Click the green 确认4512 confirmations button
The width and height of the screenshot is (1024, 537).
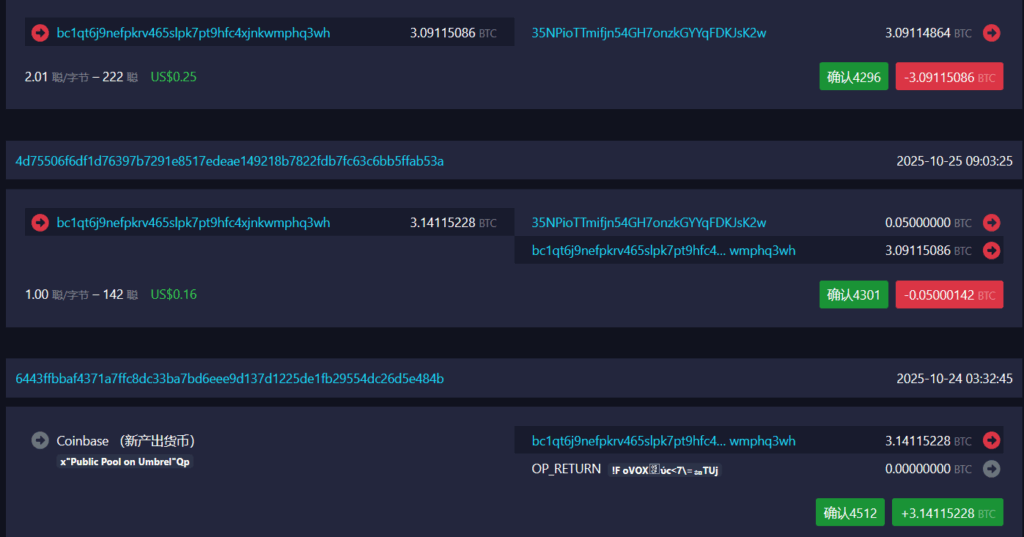(x=850, y=513)
